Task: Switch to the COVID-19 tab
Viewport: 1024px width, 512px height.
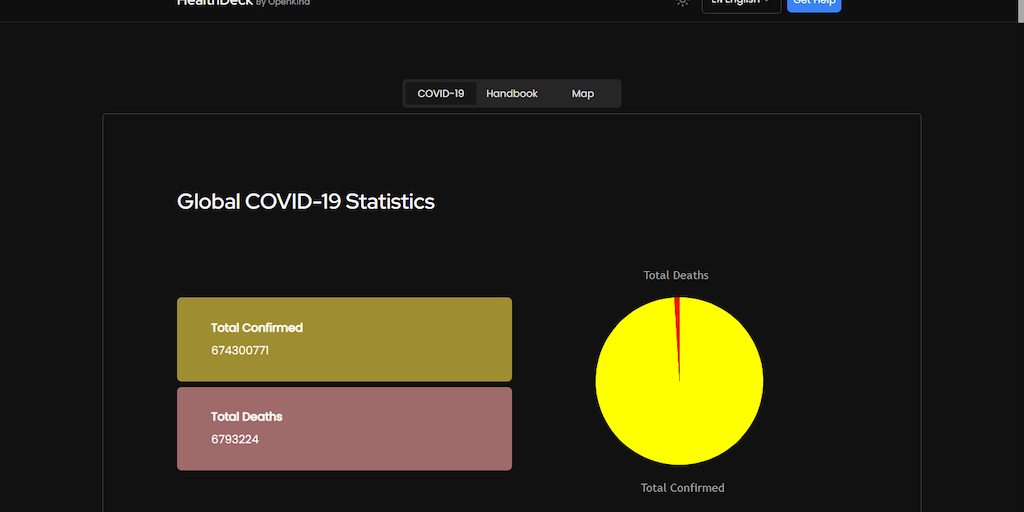Action: pyautogui.click(x=441, y=93)
